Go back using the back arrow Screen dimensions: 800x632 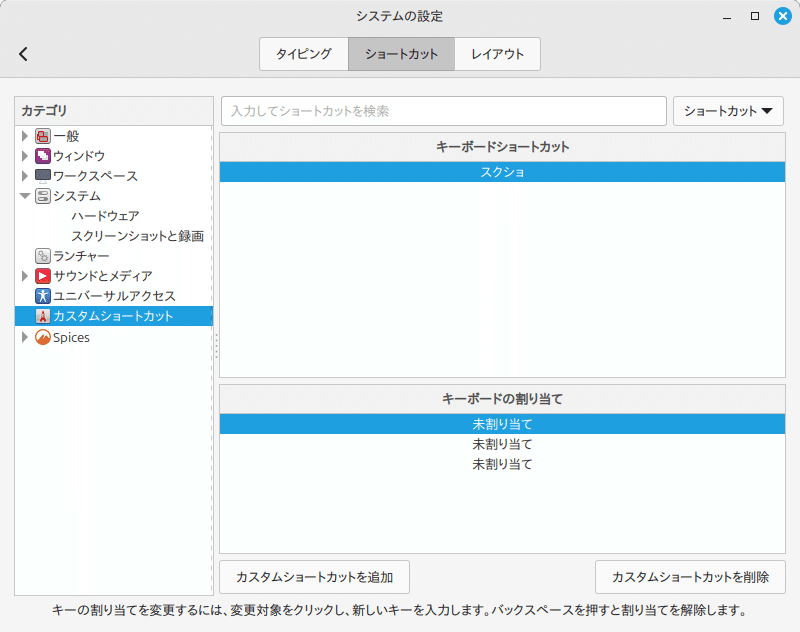point(23,54)
